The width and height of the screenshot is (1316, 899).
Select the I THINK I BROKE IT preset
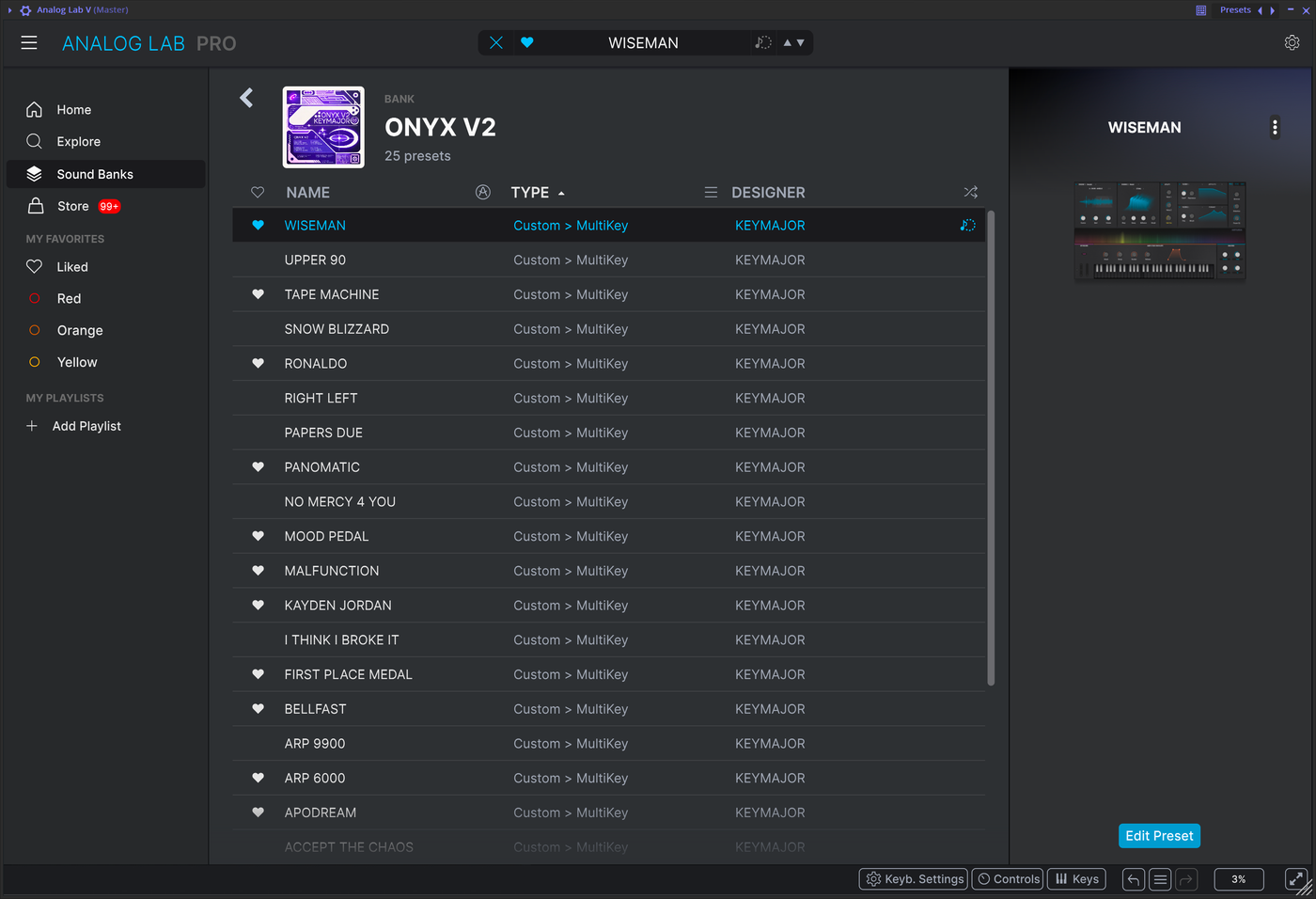[609, 640]
